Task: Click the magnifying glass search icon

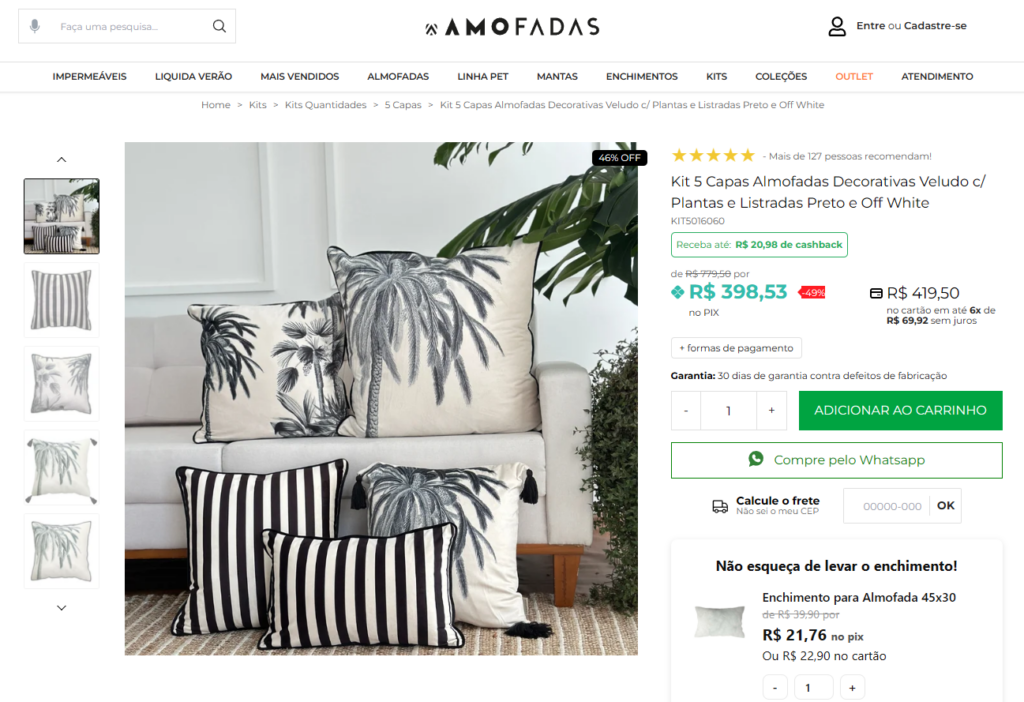Action: coord(219,26)
